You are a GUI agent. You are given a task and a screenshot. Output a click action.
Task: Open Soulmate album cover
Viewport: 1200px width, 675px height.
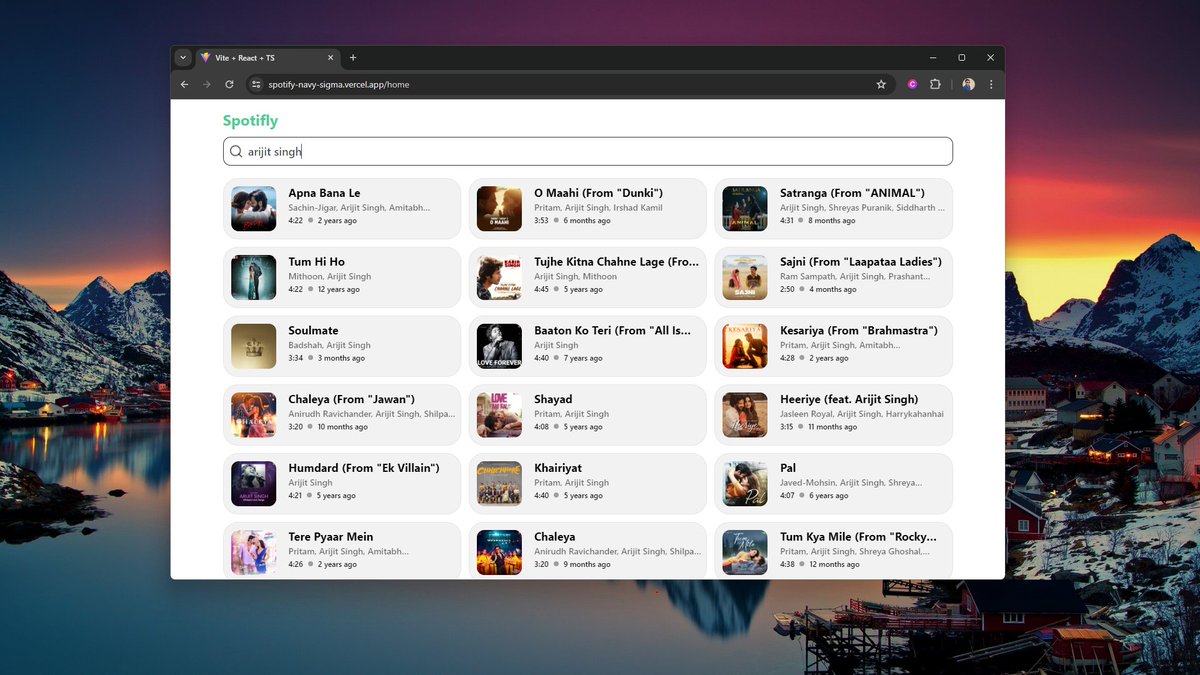pos(254,346)
